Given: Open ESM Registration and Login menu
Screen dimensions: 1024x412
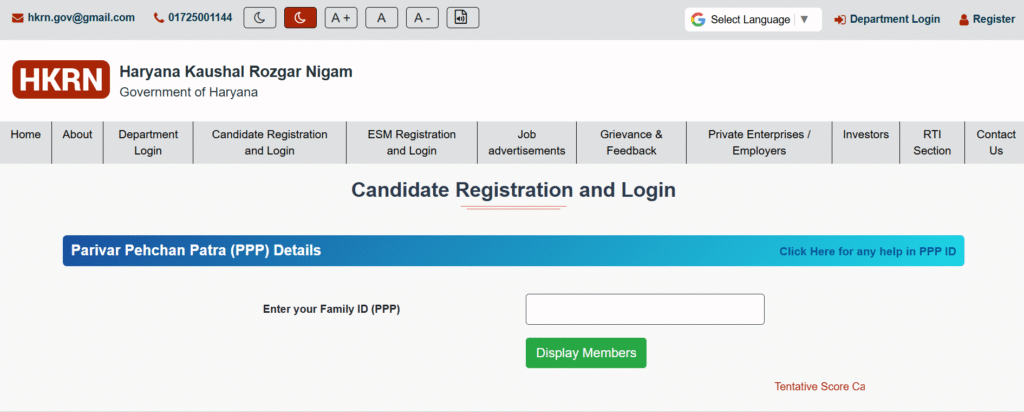Looking at the screenshot, I should point(412,142).
